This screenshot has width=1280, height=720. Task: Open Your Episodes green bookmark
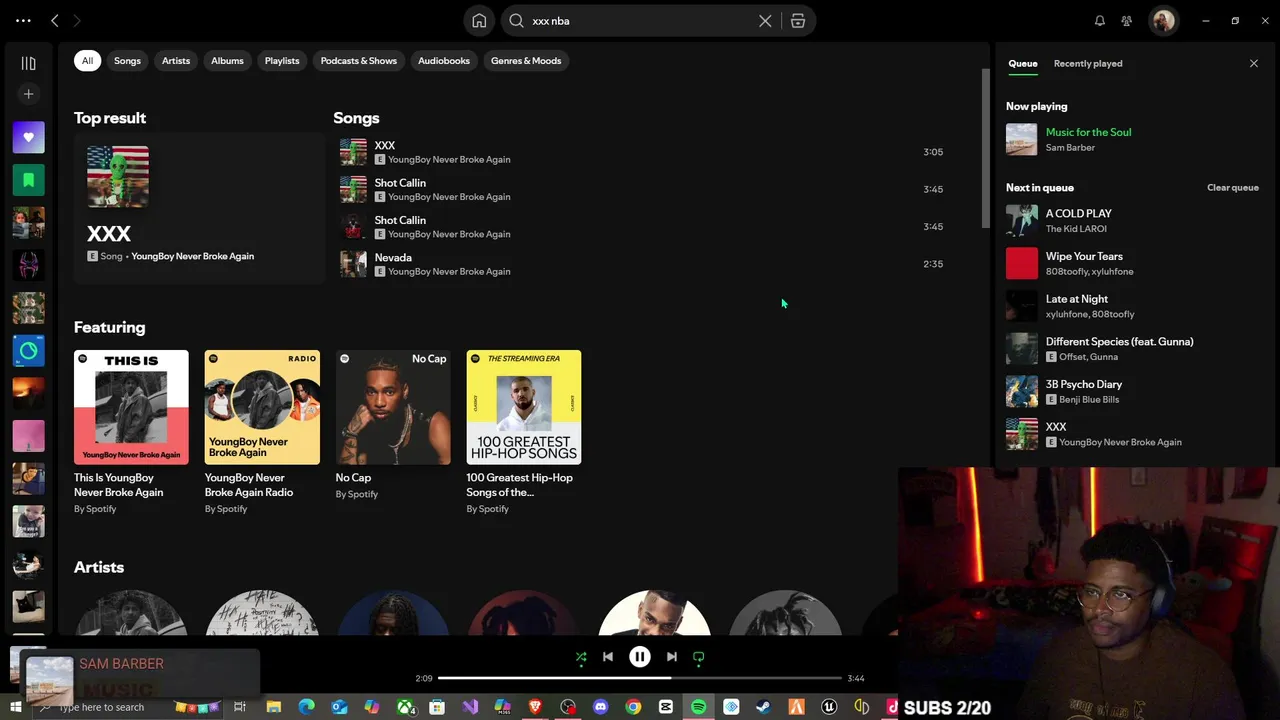pyautogui.click(x=28, y=180)
